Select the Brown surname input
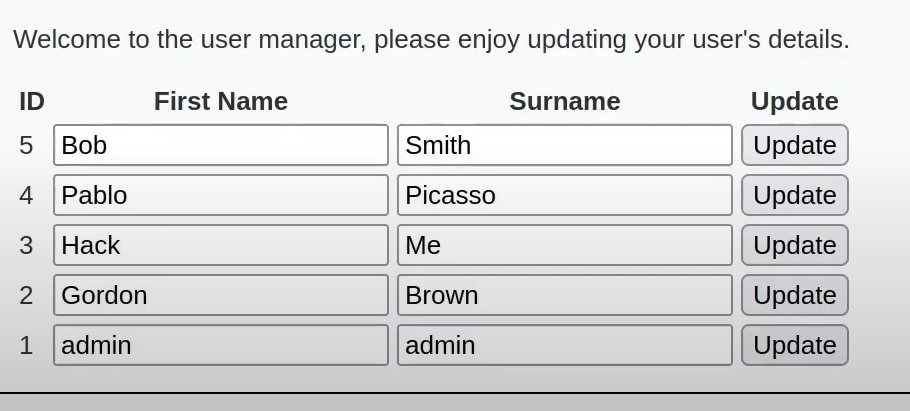The image size is (910, 411). [x=564, y=295]
